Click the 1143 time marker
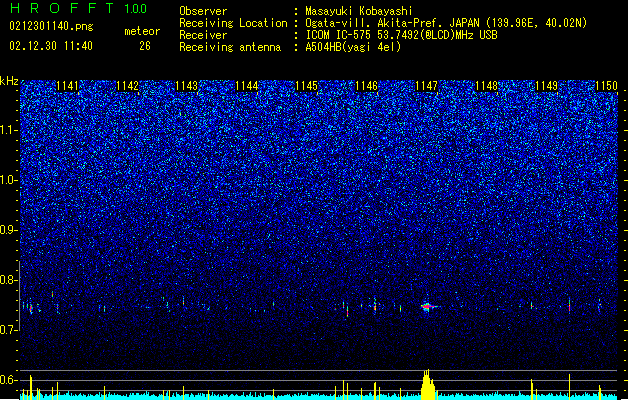The image size is (629, 400). [x=187, y=86]
